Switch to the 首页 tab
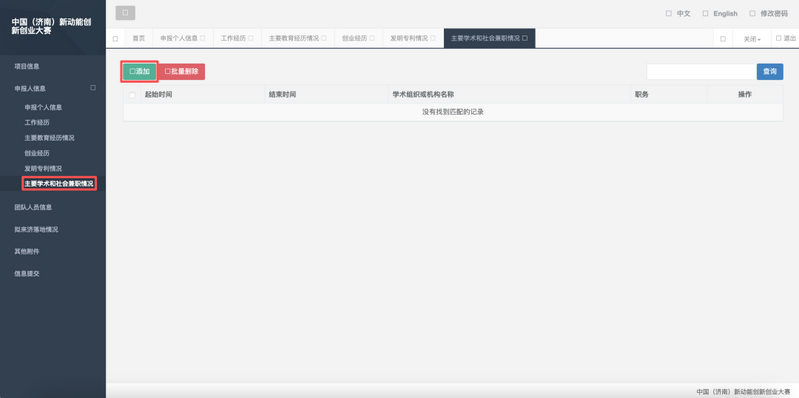This screenshot has height=398, width=799. 139,38
